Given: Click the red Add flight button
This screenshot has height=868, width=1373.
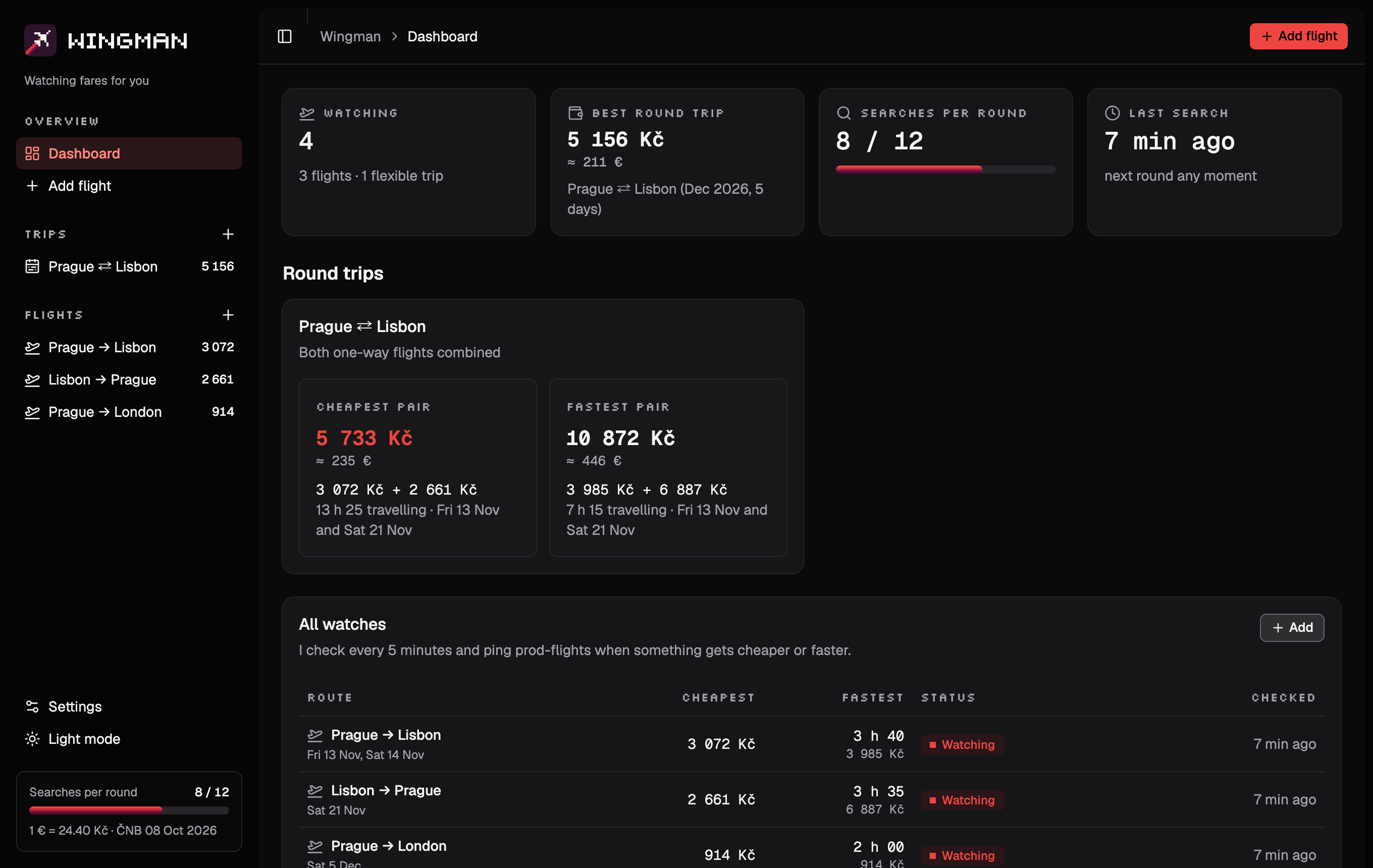Looking at the screenshot, I should click(1298, 36).
